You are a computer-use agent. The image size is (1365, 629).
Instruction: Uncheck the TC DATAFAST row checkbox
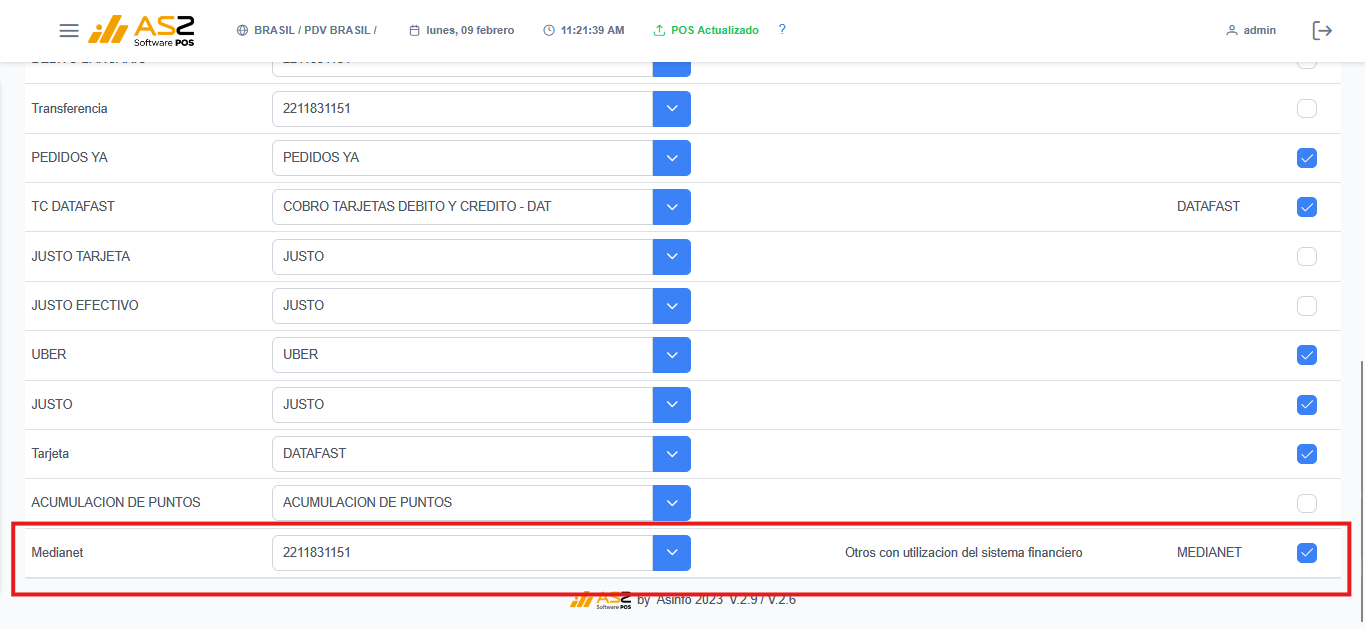coord(1307,207)
